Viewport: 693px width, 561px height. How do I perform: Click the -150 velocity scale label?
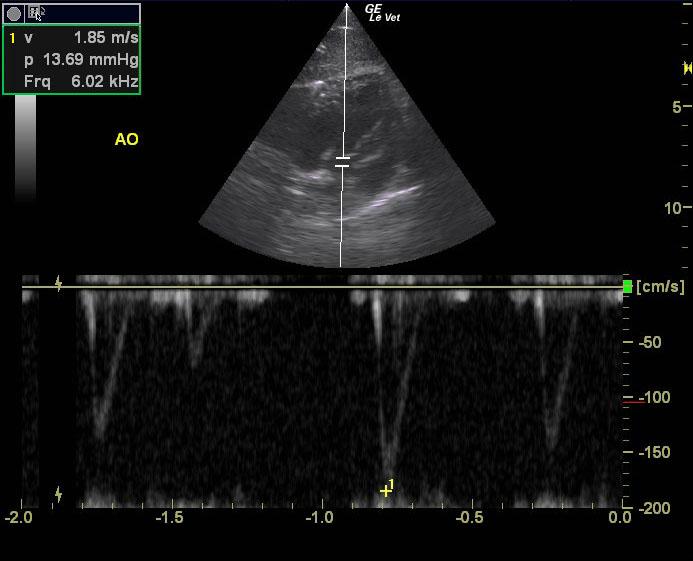coord(655,452)
